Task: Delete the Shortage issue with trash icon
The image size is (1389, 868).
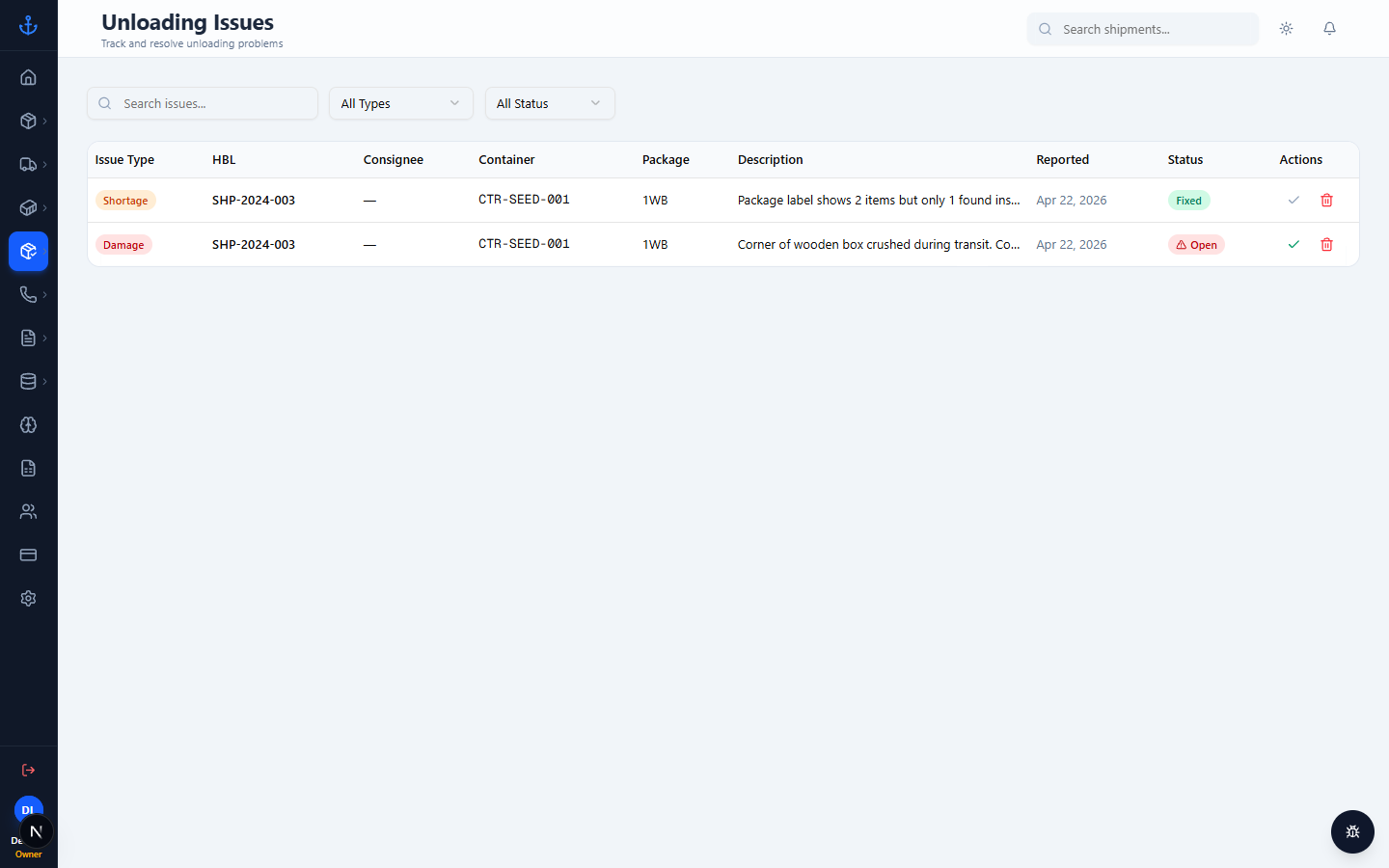Action: click(x=1326, y=201)
